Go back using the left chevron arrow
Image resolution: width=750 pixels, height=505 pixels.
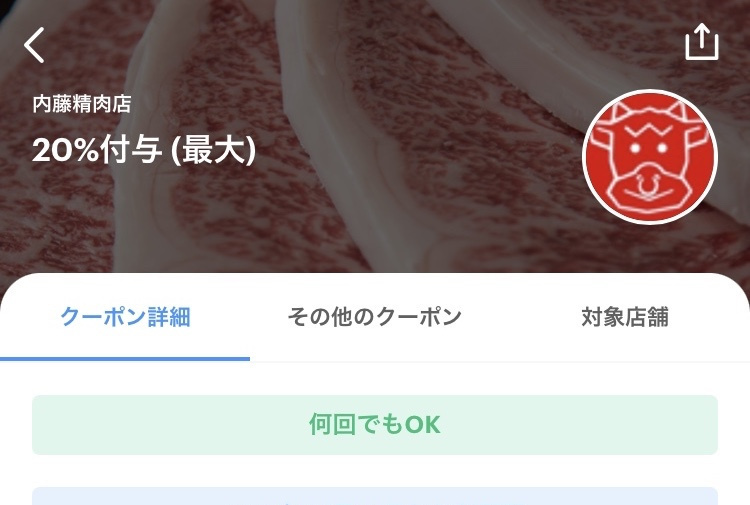tap(34, 45)
